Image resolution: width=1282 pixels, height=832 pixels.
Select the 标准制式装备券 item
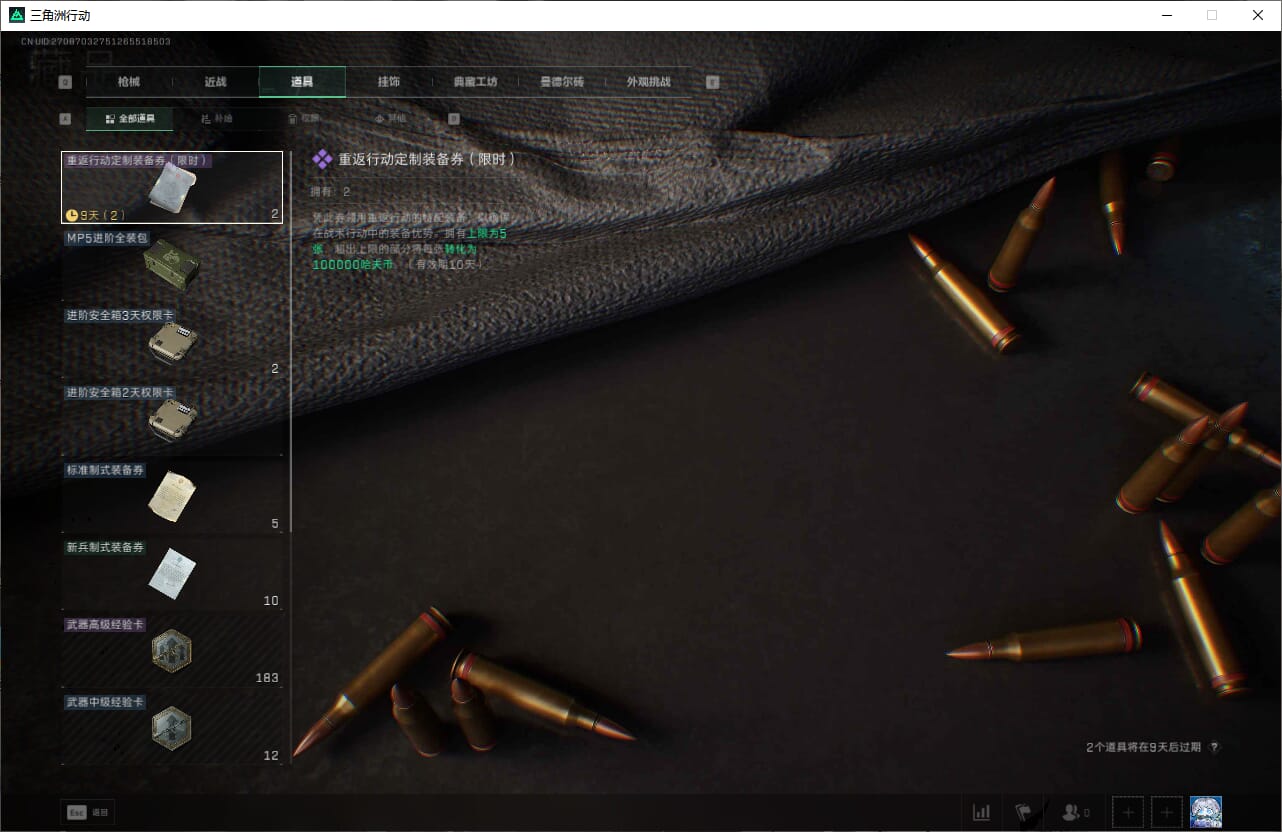pos(172,497)
